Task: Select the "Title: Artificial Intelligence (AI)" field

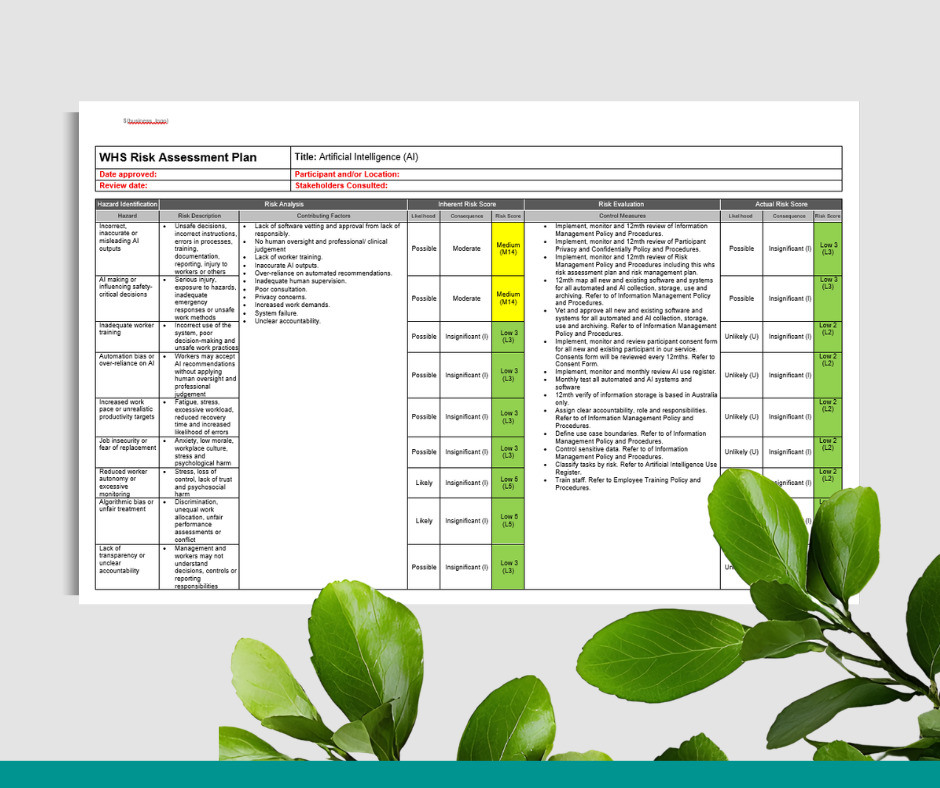Action: click(x=566, y=157)
